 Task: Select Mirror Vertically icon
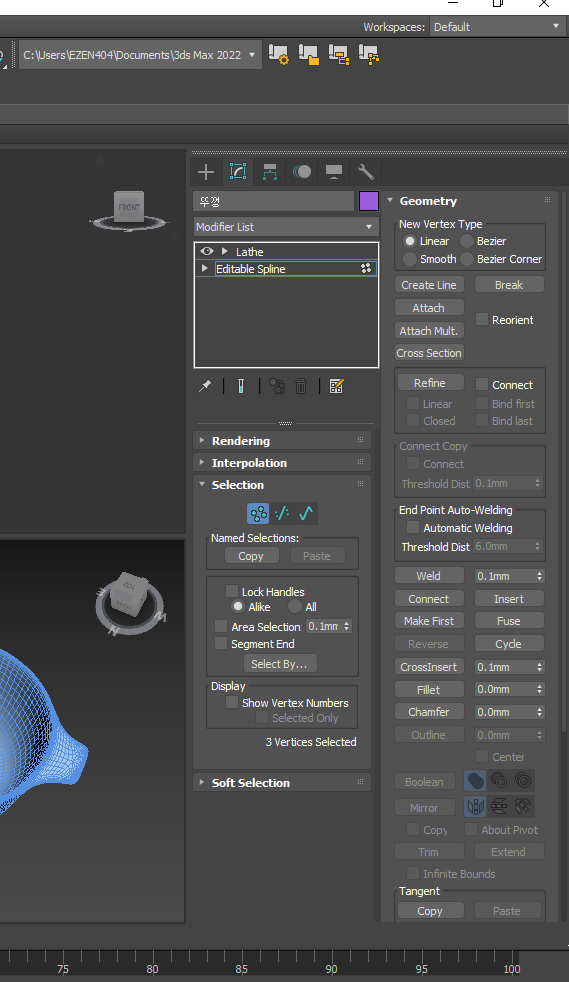point(499,807)
